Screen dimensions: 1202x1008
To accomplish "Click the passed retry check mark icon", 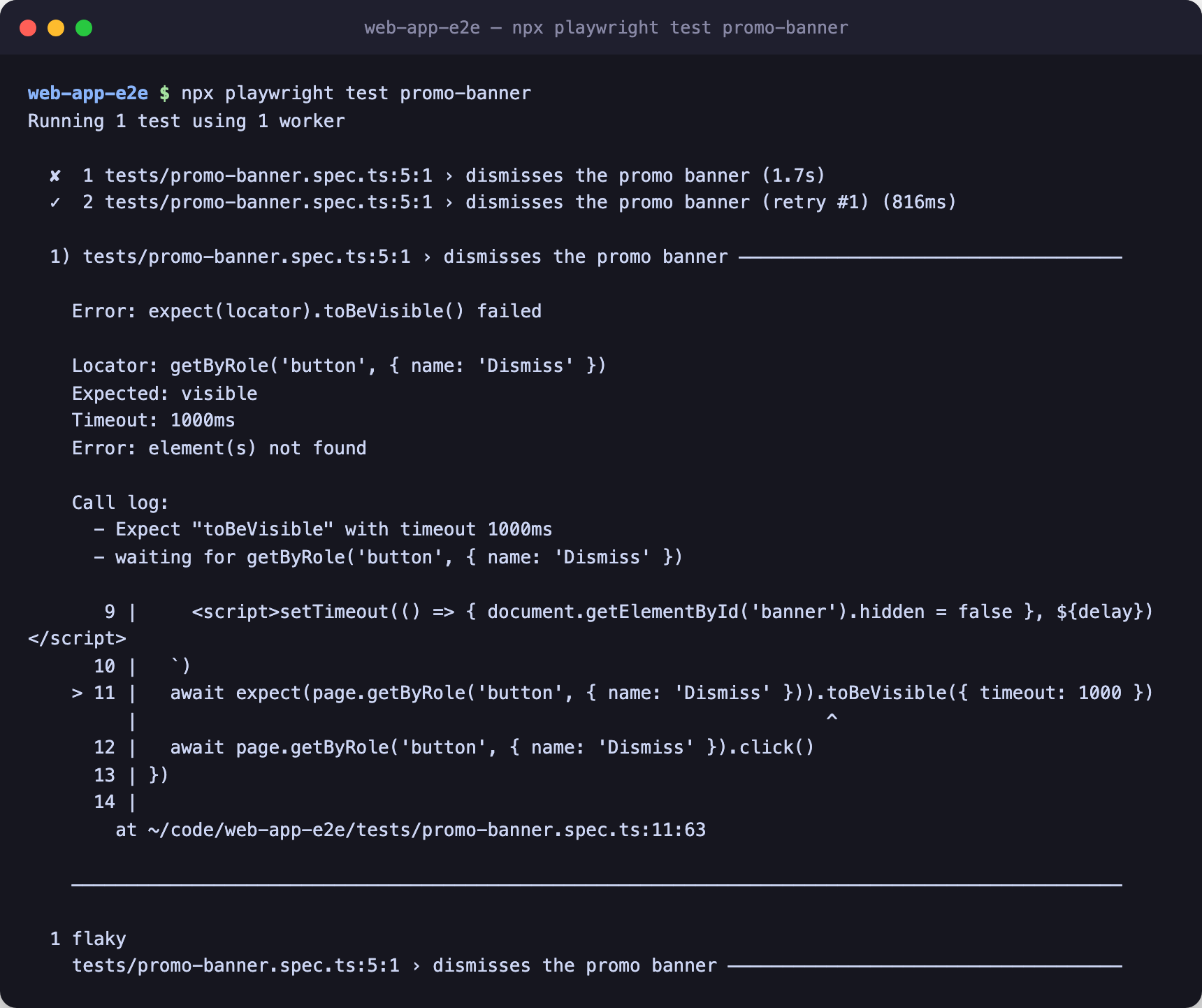I will point(55,203).
